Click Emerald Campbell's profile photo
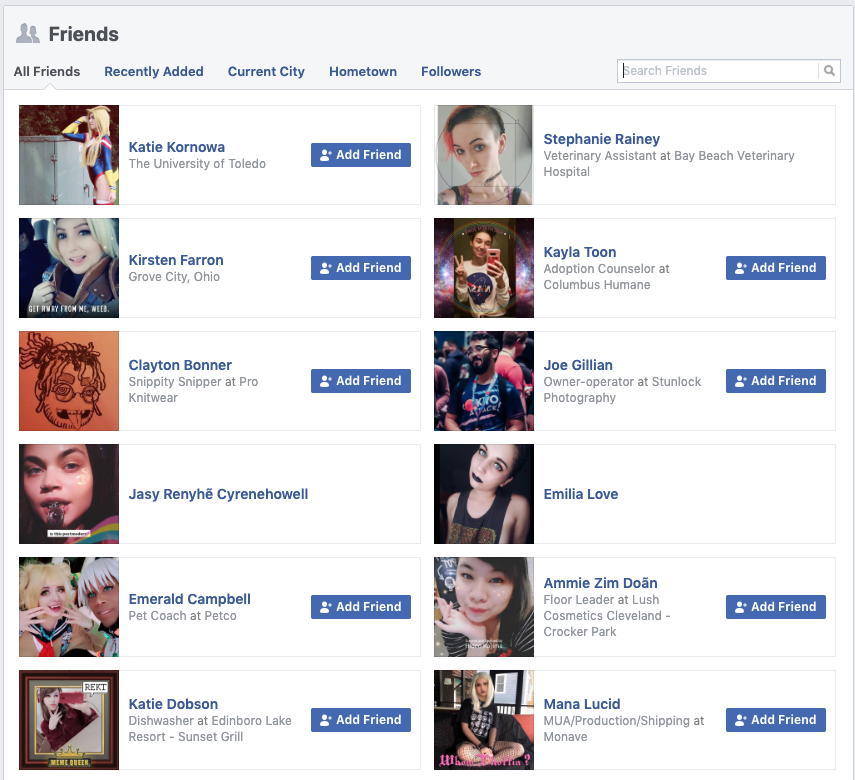The width and height of the screenshot is (855, 780). [x=69, y=607]
